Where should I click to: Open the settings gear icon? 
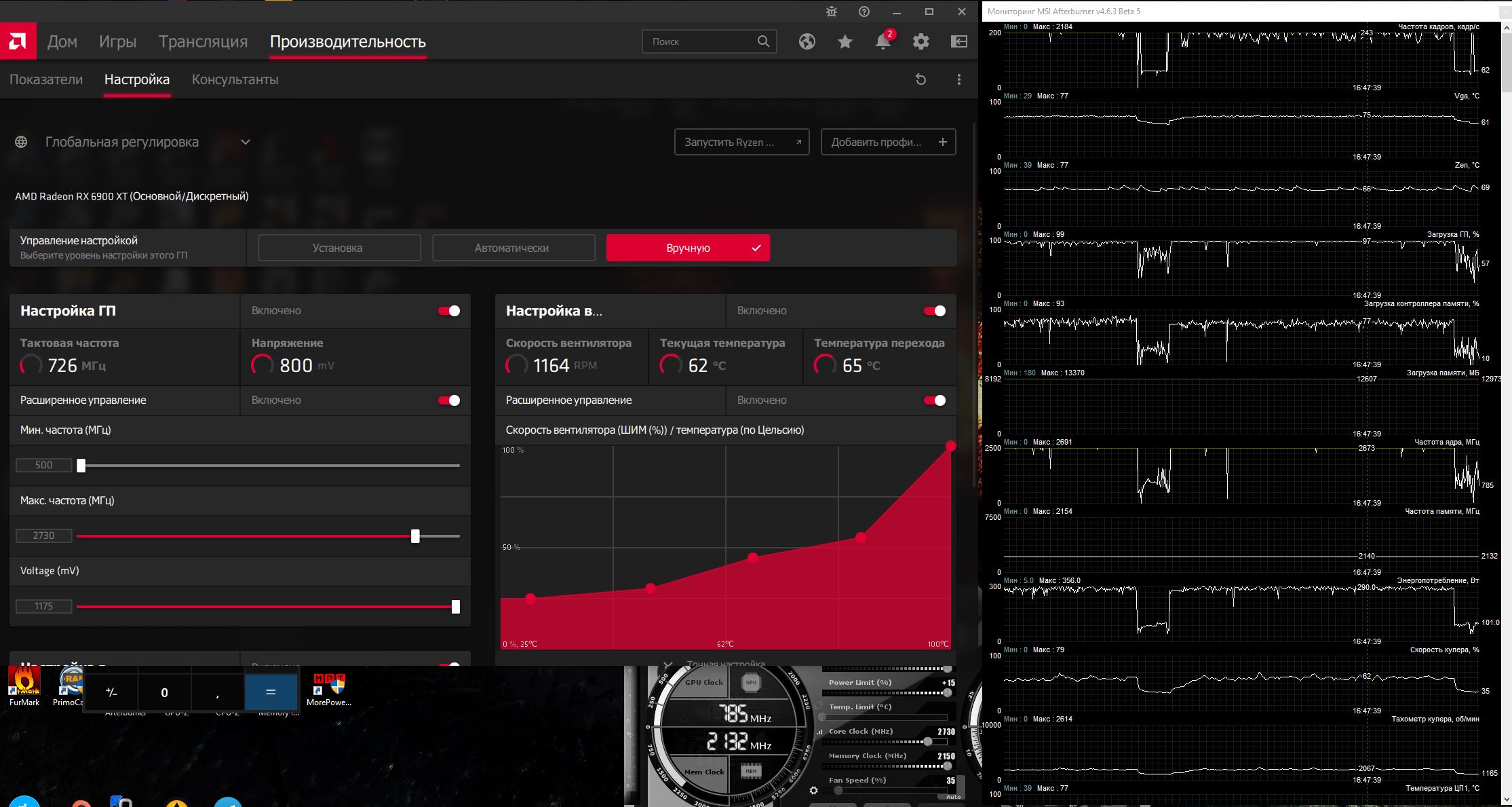click(920, 41)
